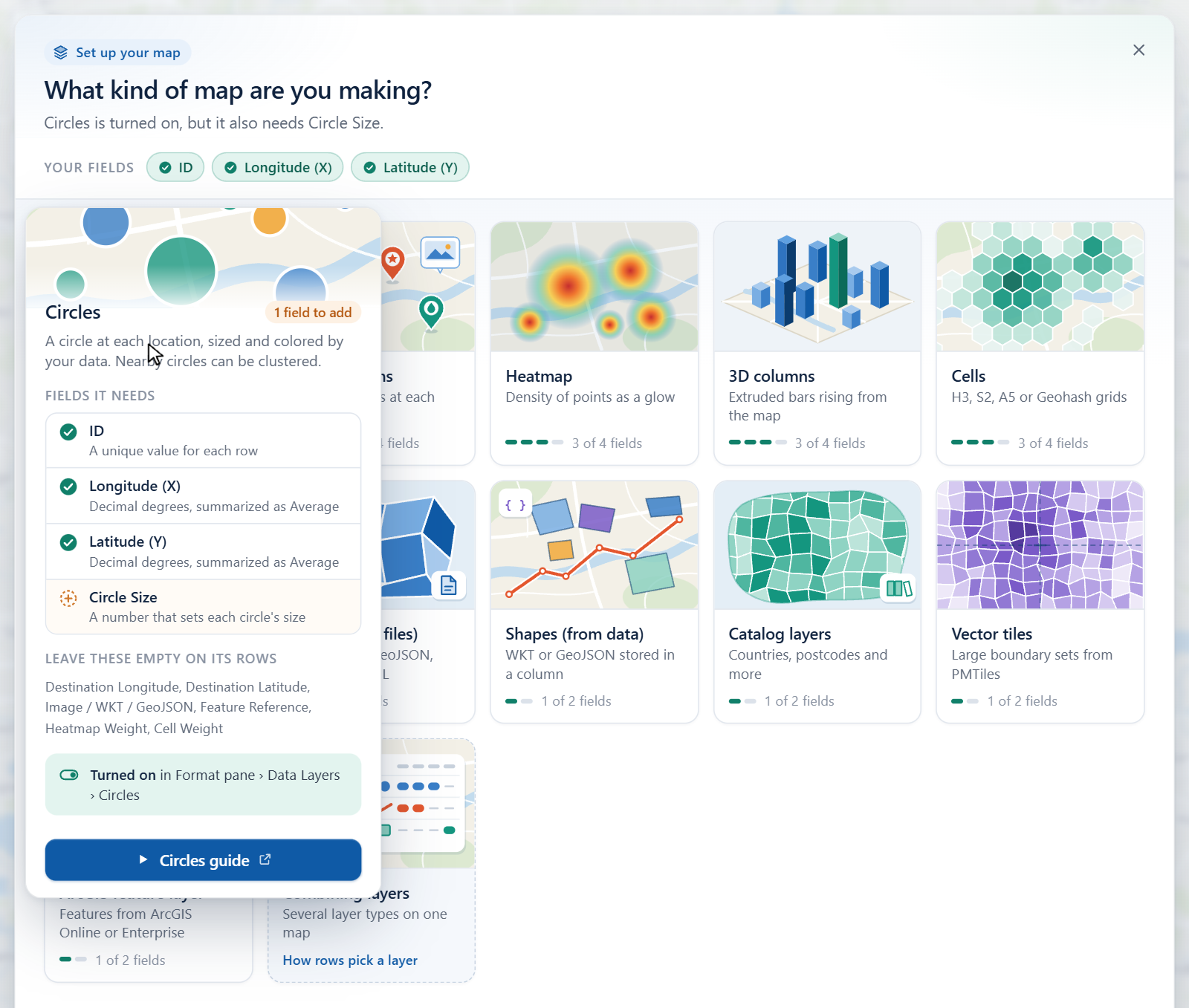The width and height of the screenshot is (1189, 1008).
Task: Open the Circles guide
Action: tap(204, 860)
